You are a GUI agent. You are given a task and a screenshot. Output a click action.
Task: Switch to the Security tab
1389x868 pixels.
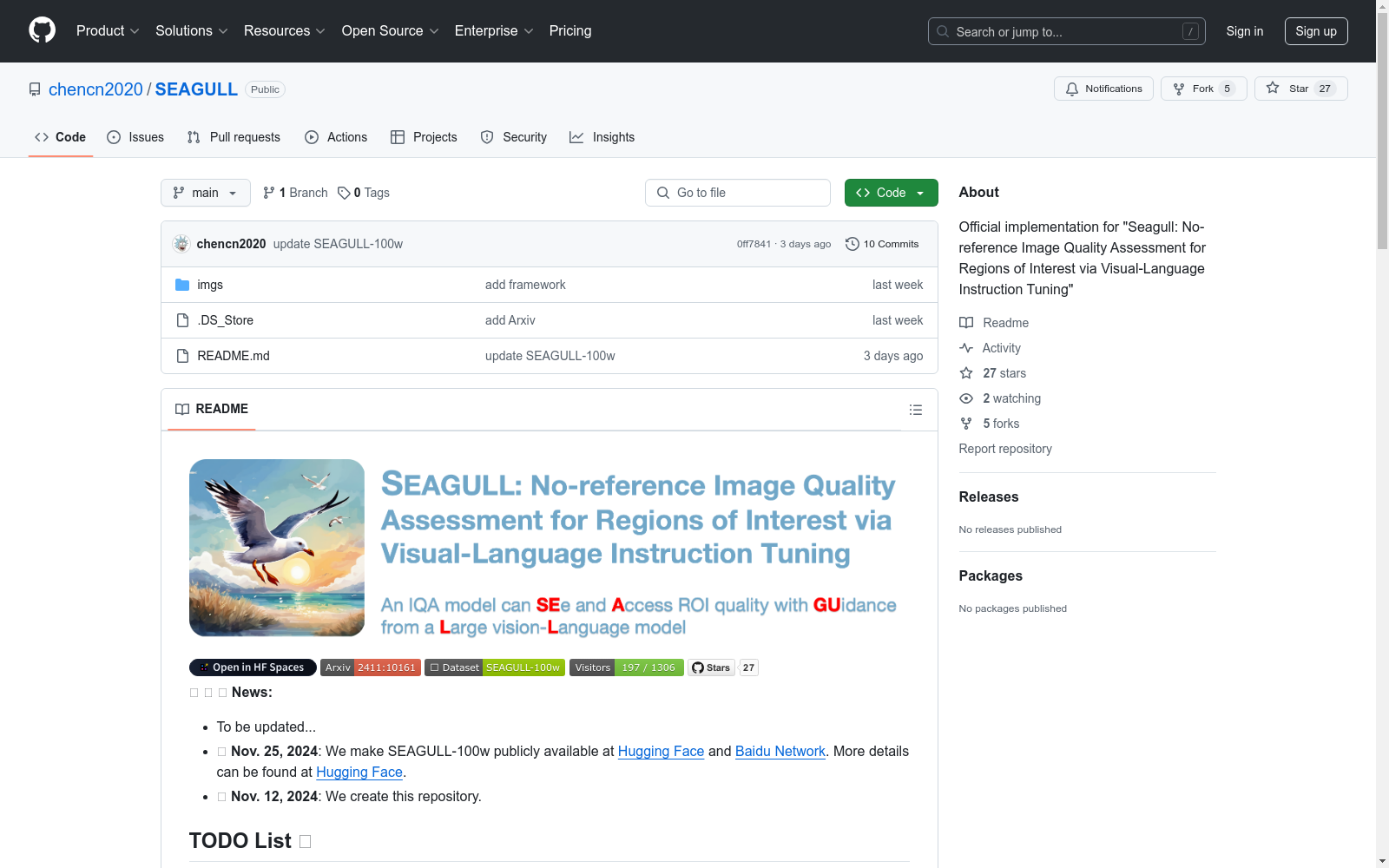point(514,137)
